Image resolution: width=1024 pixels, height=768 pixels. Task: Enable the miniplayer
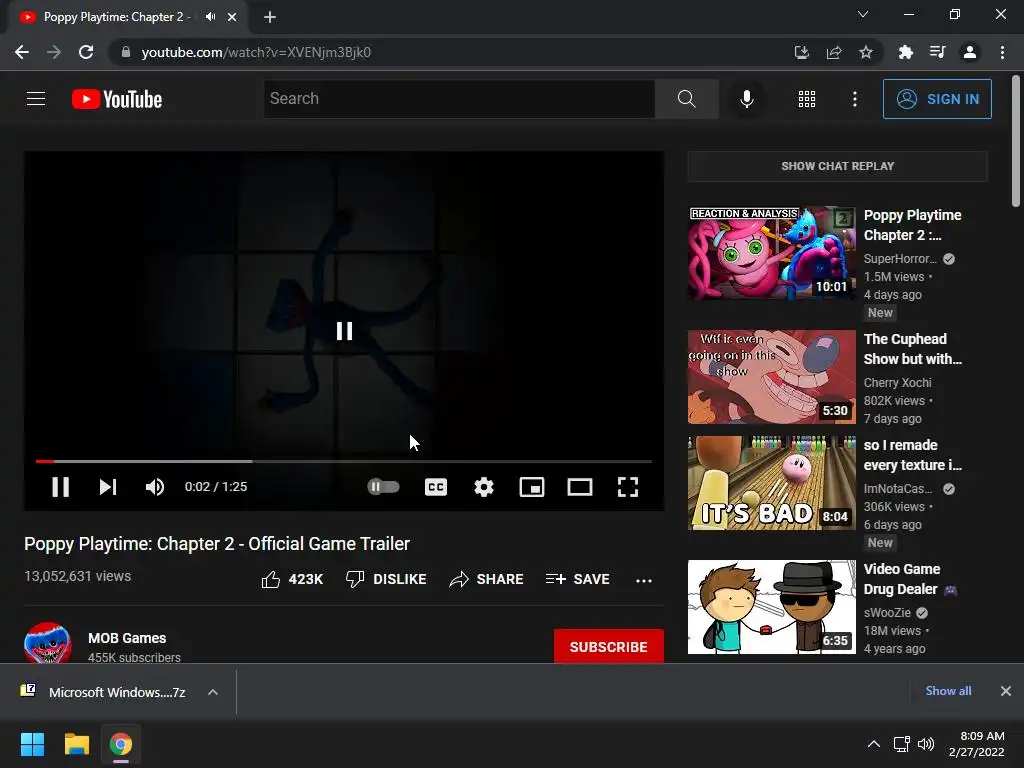(x=532, y=487)
